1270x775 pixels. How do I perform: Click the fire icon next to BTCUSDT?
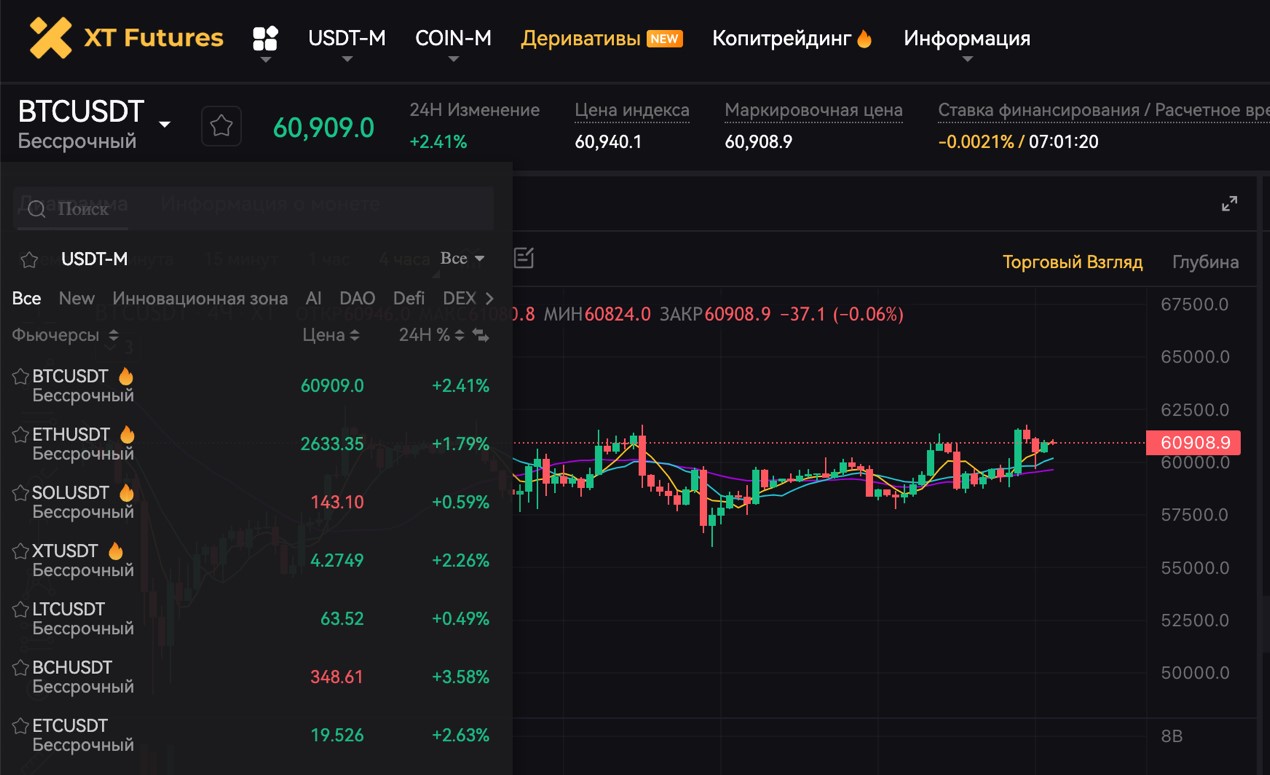[126, 377]
